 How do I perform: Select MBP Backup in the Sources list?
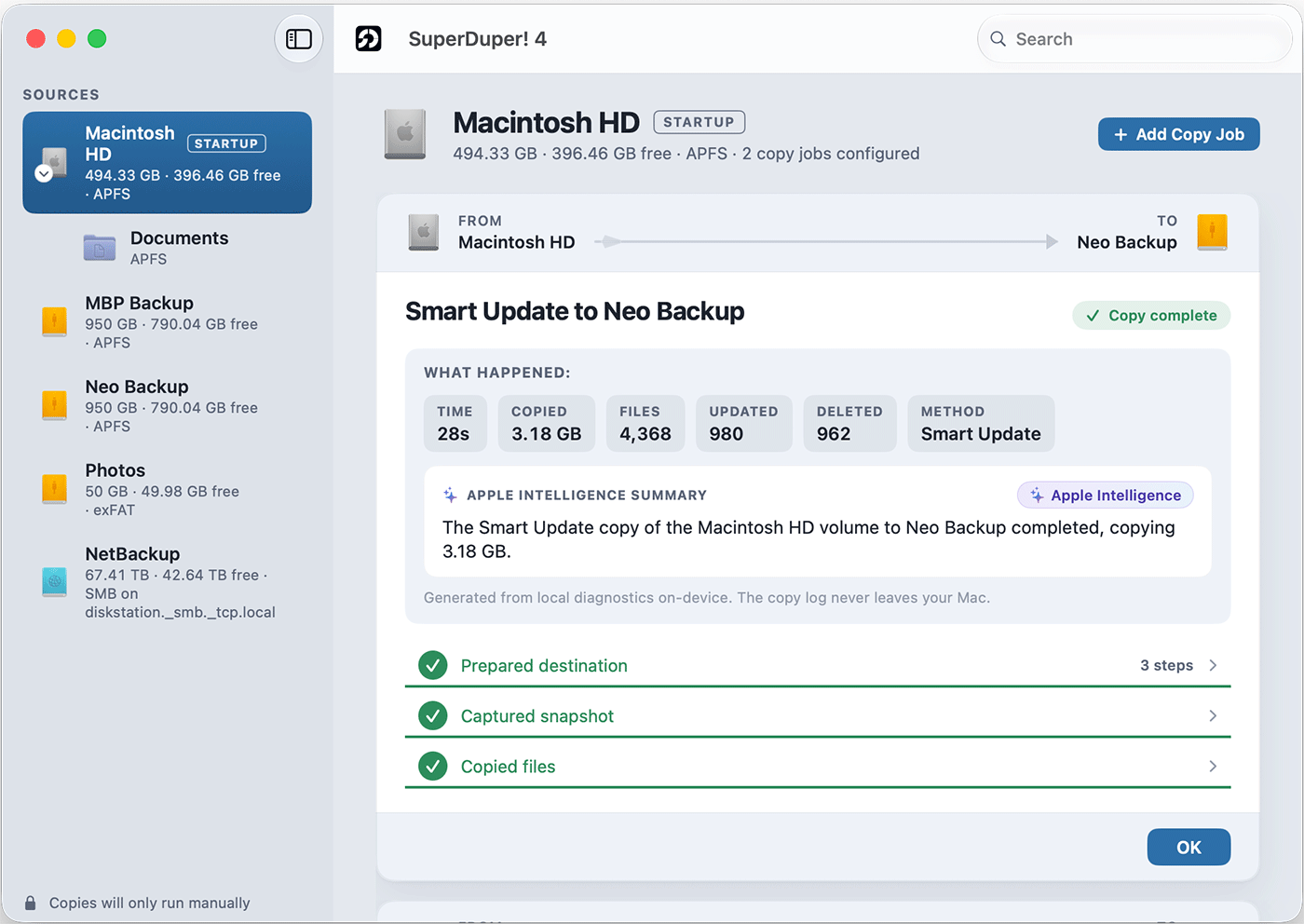click(x=168, y=322)
